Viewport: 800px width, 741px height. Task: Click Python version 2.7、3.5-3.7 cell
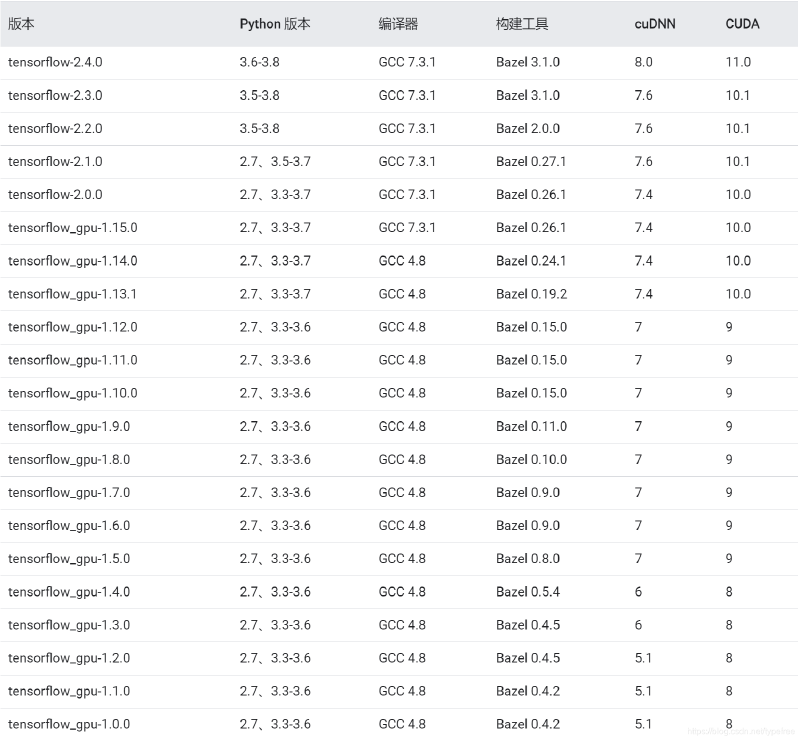click(x=275, y=162)
